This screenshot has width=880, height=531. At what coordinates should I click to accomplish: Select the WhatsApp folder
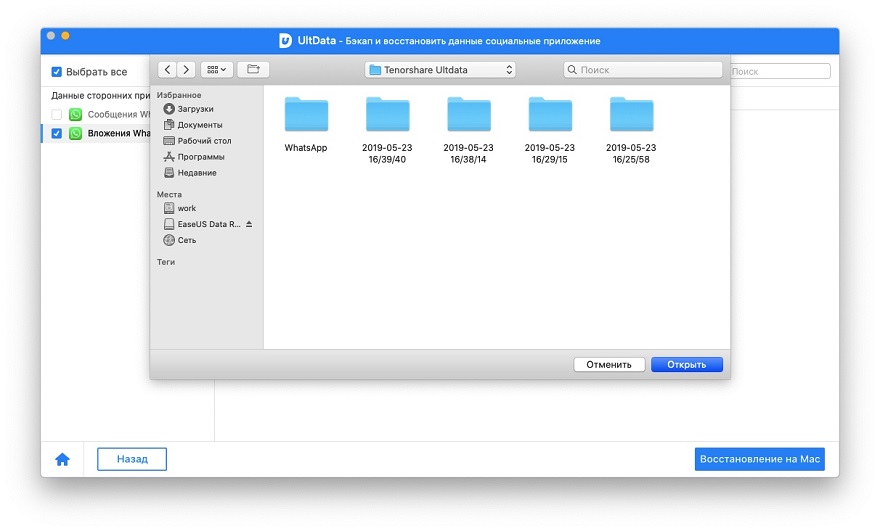306,125
